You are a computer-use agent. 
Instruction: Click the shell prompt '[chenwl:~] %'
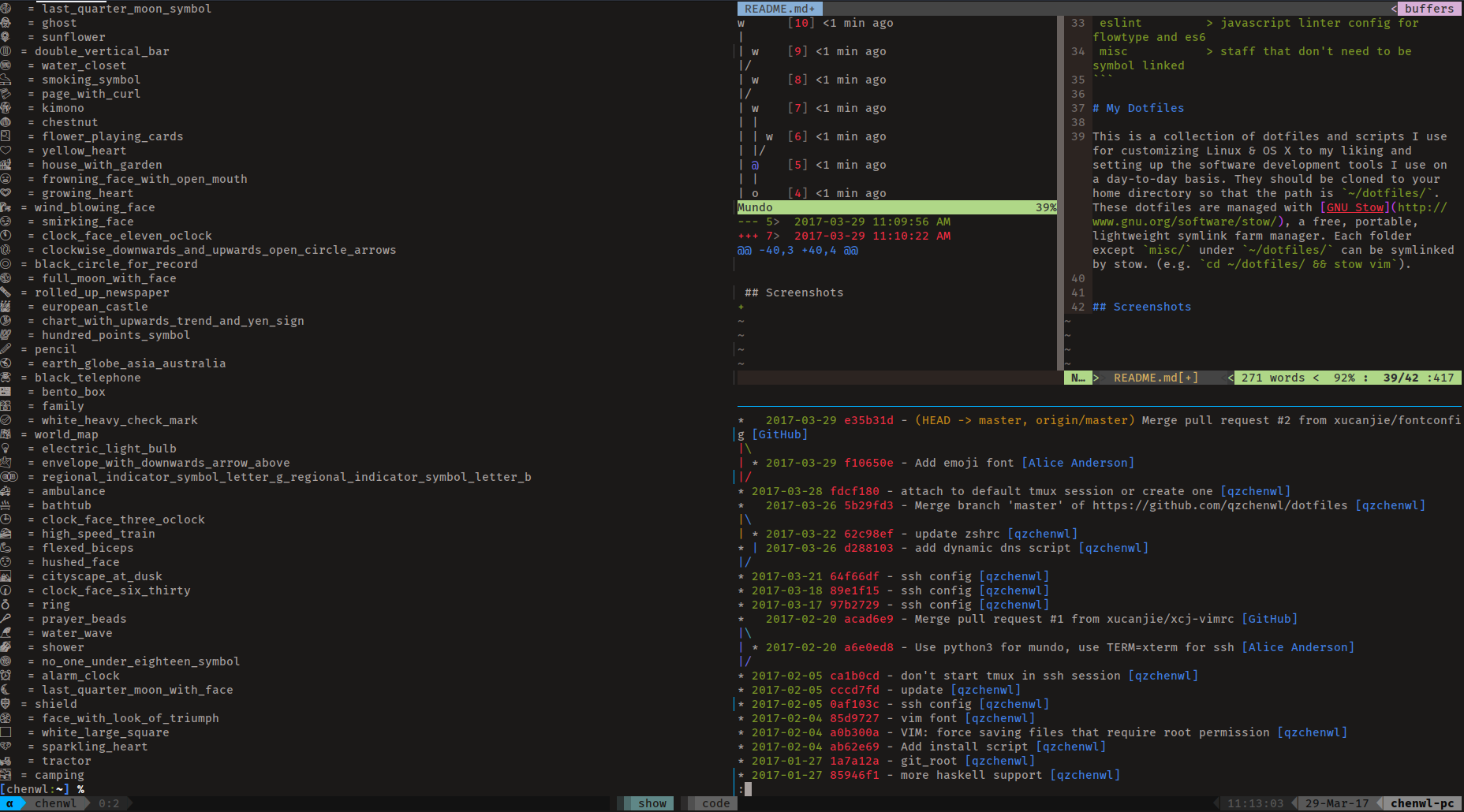pyautogui.click(x=43, y=789)
